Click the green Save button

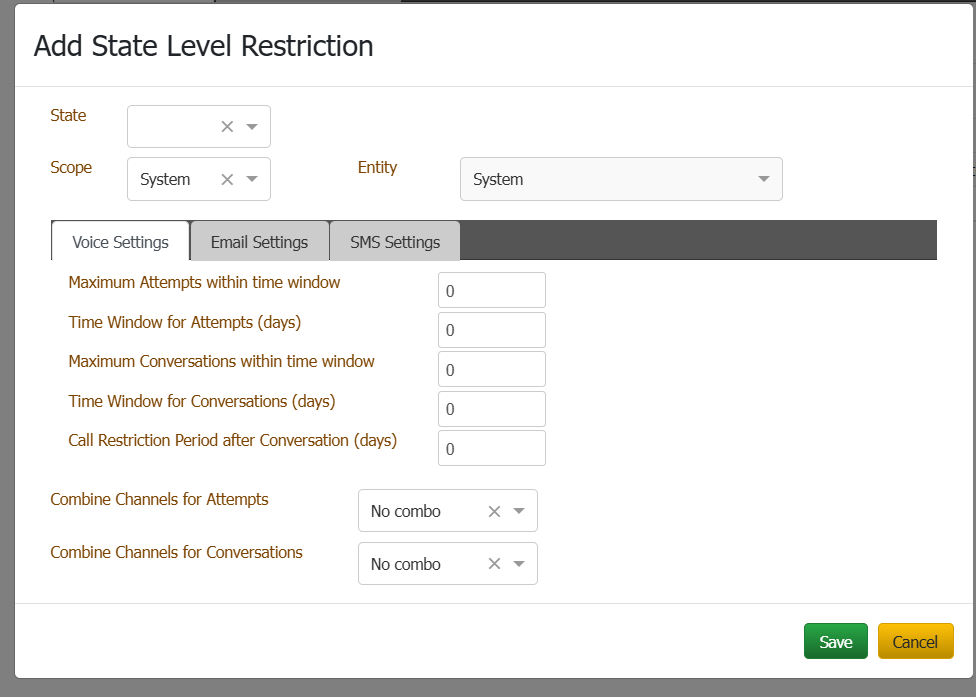(835, 642)
